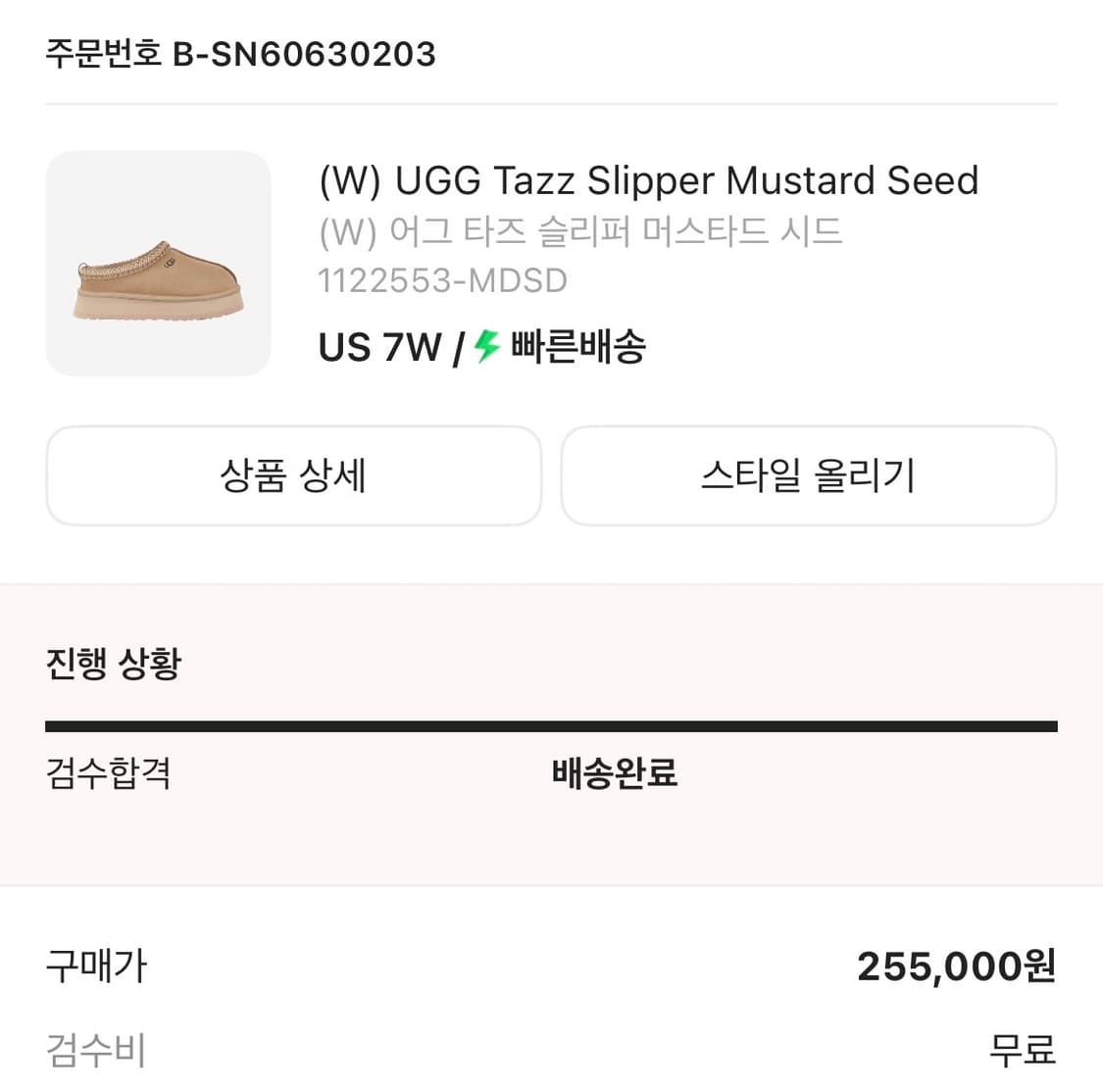Click the 스타일 올리기 button
Viewport: 1103px width, 1092px height.
pos(808,476)
